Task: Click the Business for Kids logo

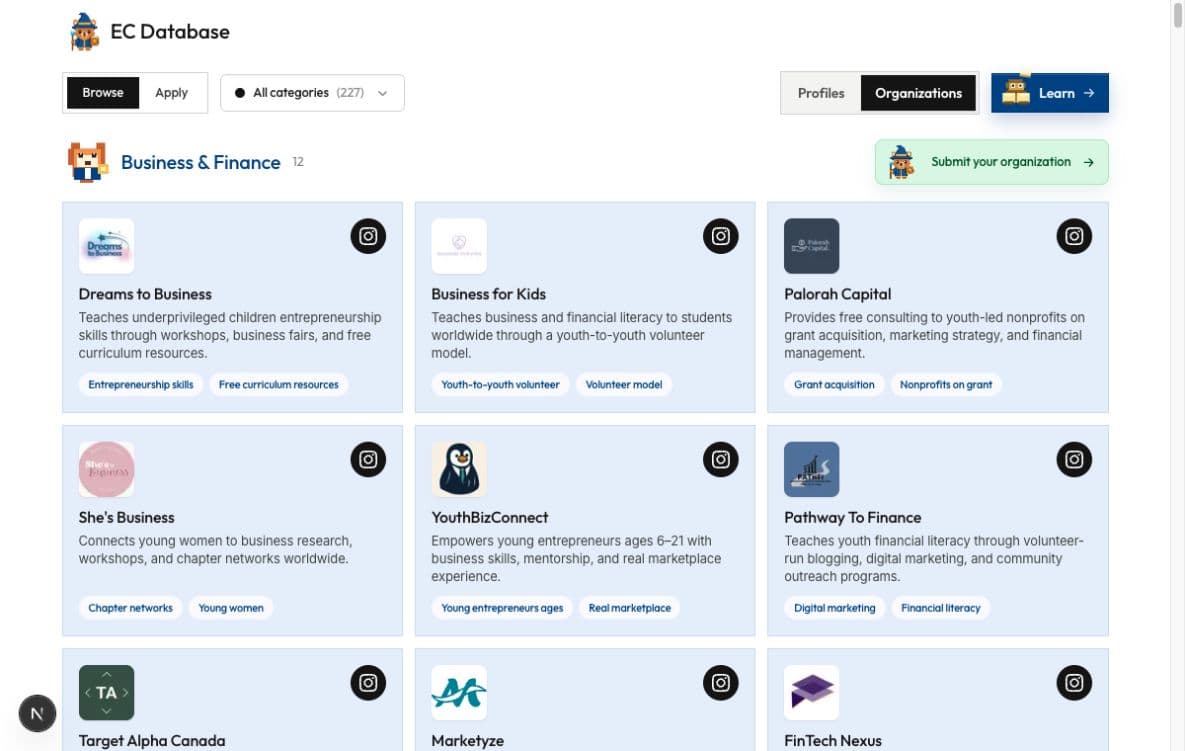Action: [459, 246]
